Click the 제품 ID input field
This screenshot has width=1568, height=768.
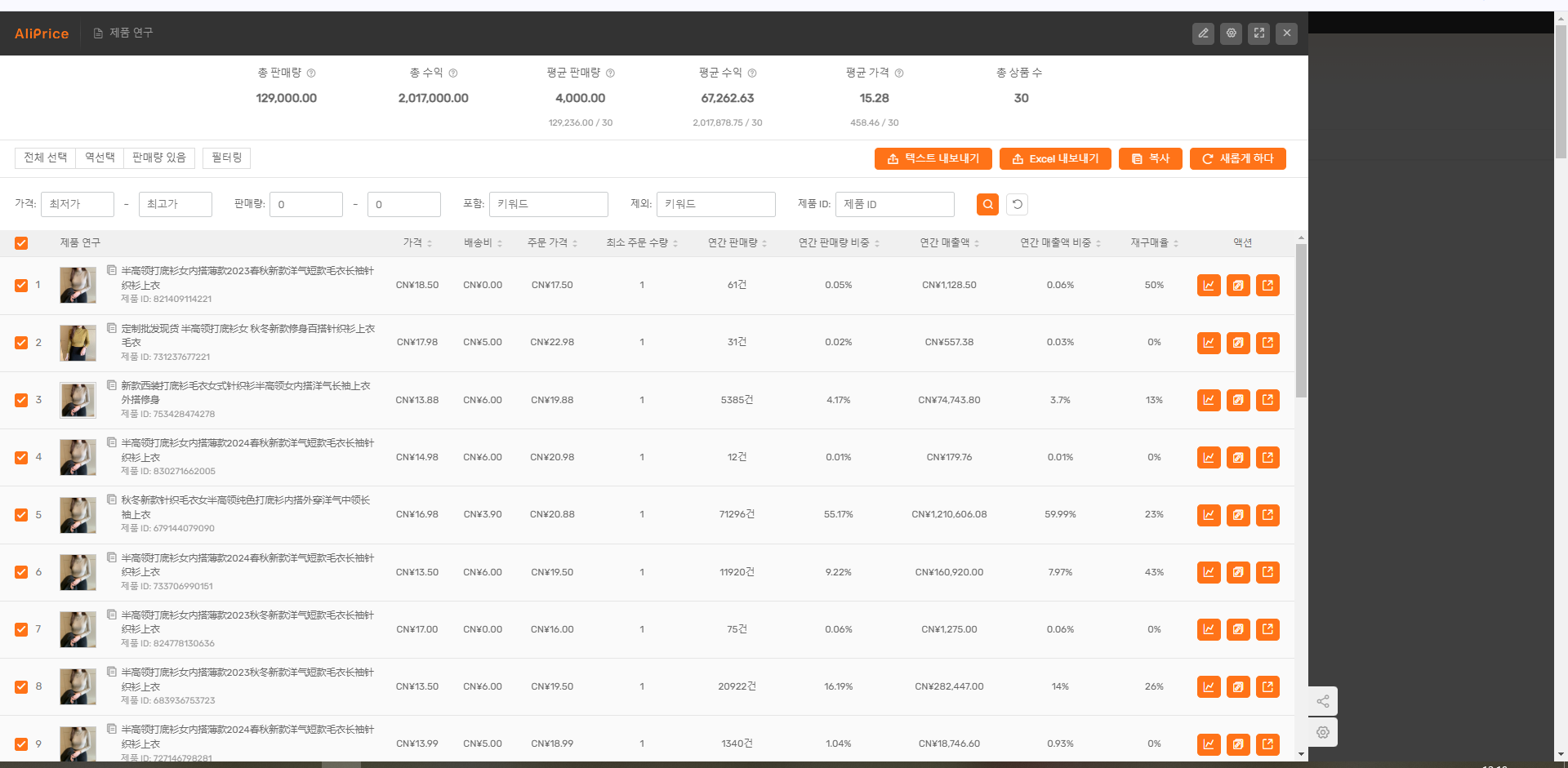click(895, 204)
